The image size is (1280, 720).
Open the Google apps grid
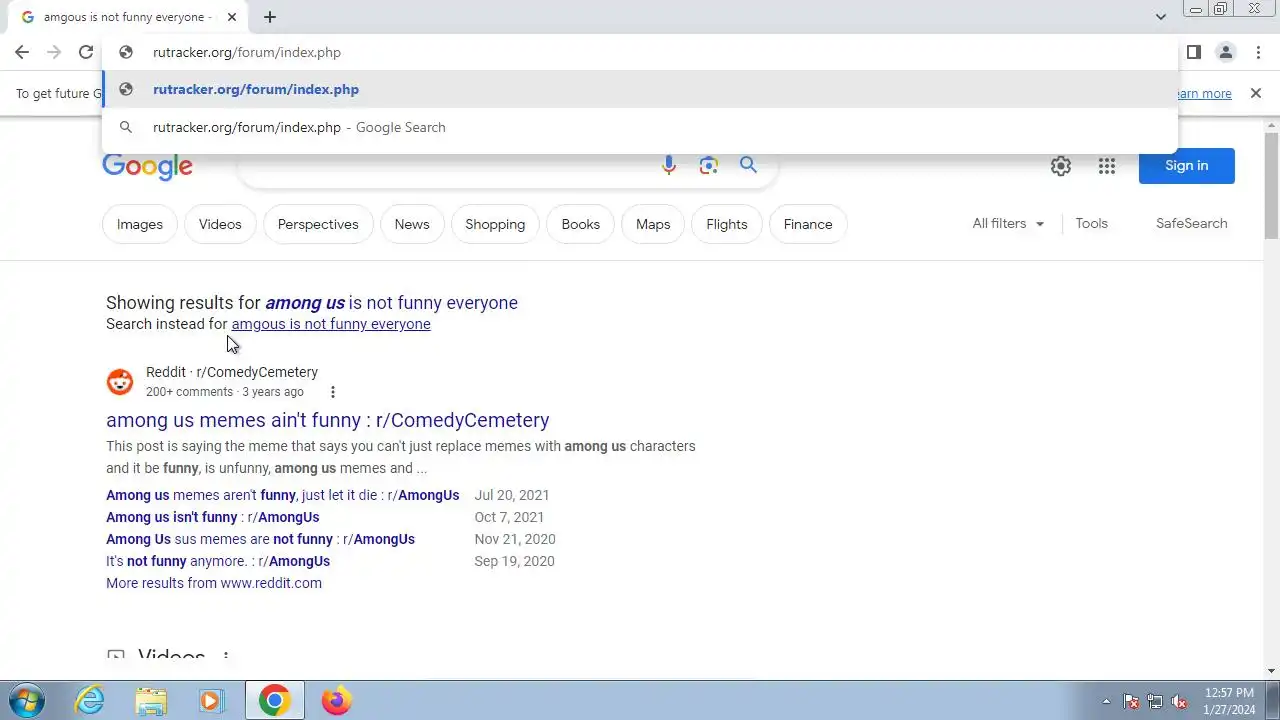[1106, 166]
